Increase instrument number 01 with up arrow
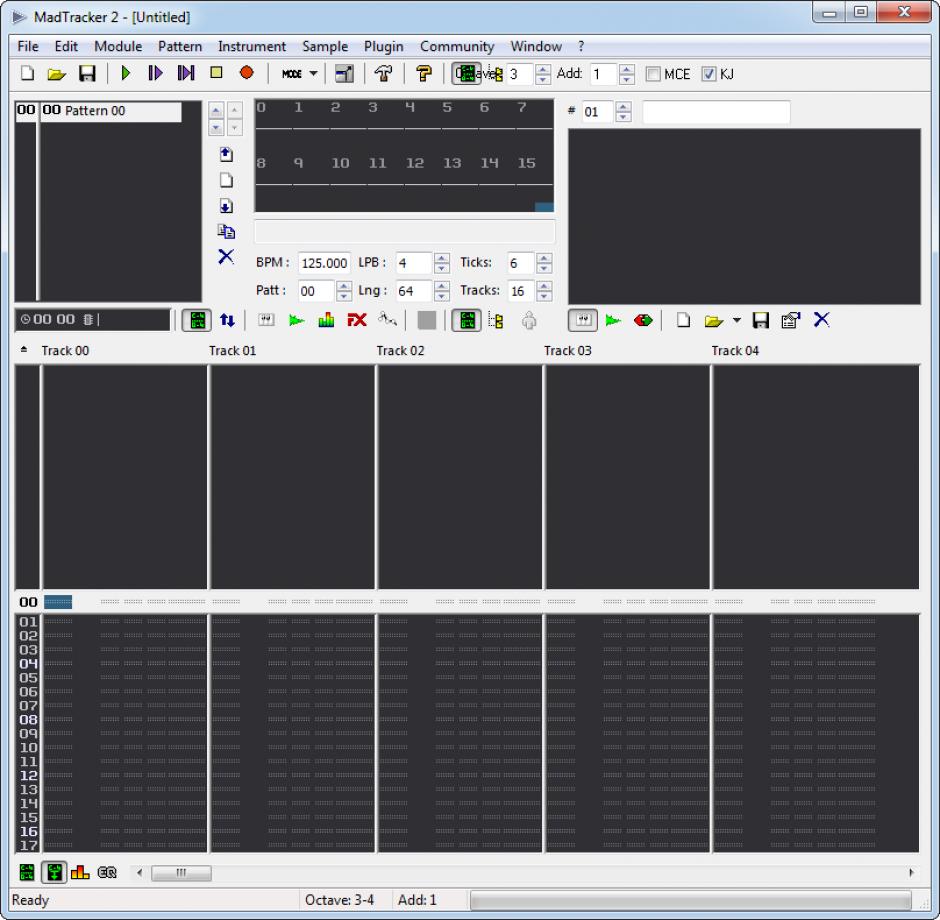Viewport: 940px width, 920px height. [x=623, y=107]
